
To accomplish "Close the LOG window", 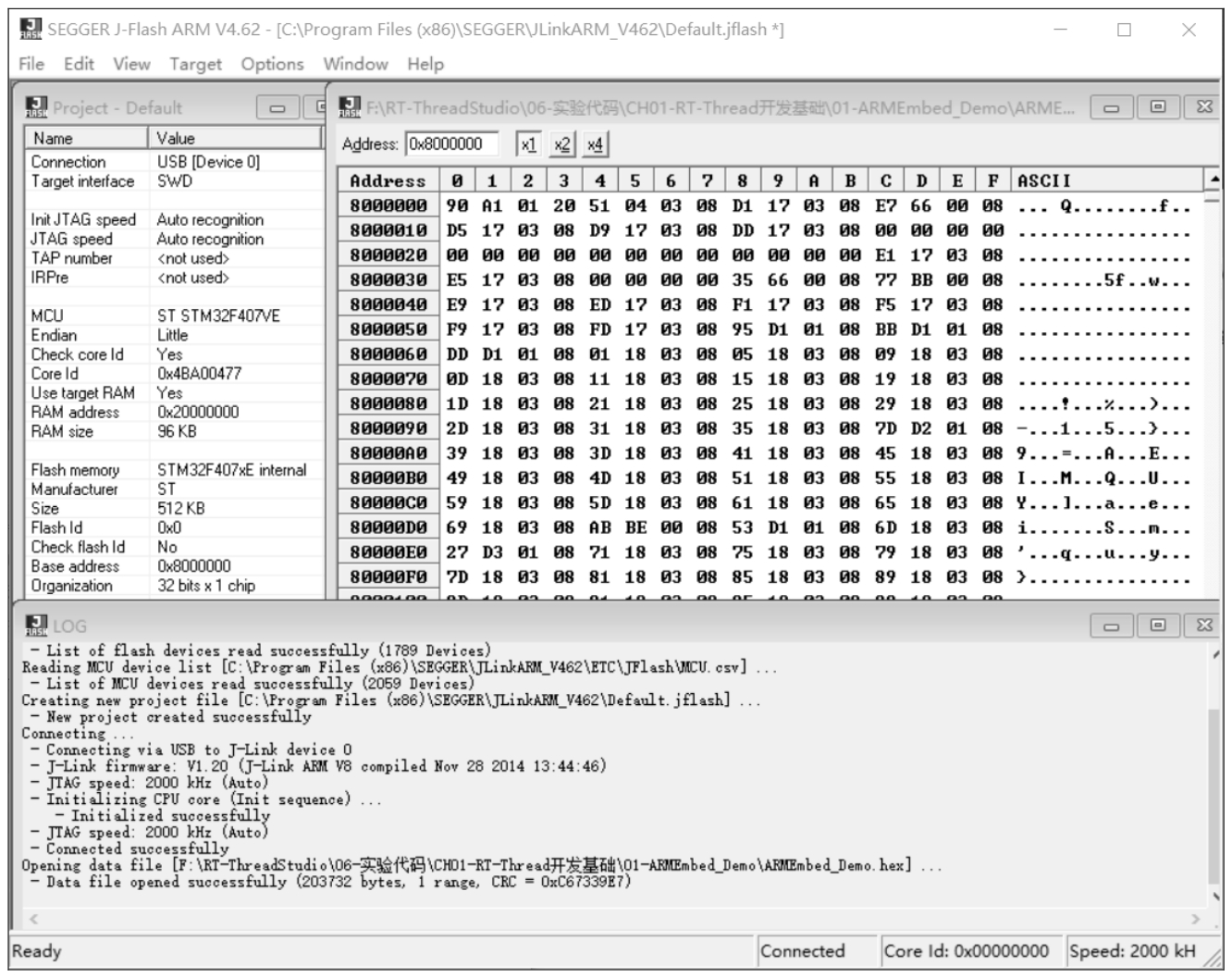I will pyautogui.click(x=1203, y=625).
